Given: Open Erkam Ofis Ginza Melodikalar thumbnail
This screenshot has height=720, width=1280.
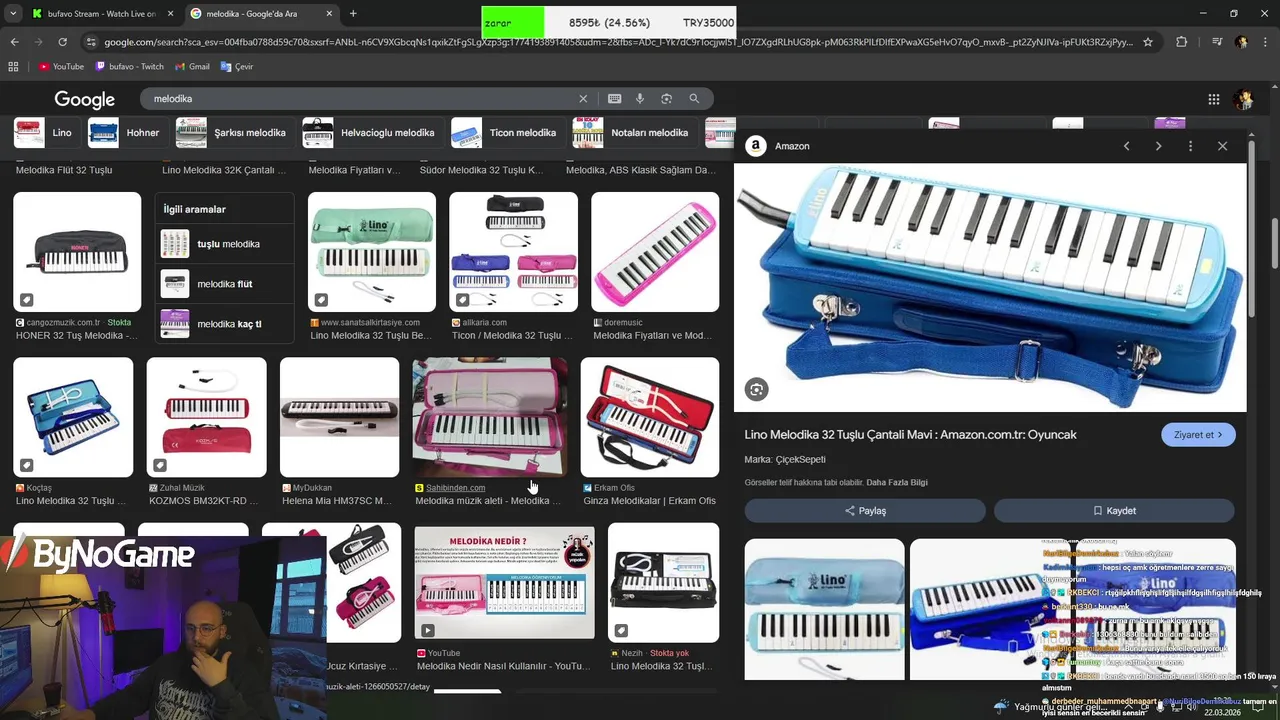Looking at the screenshot, I should [x=649, y=417].
